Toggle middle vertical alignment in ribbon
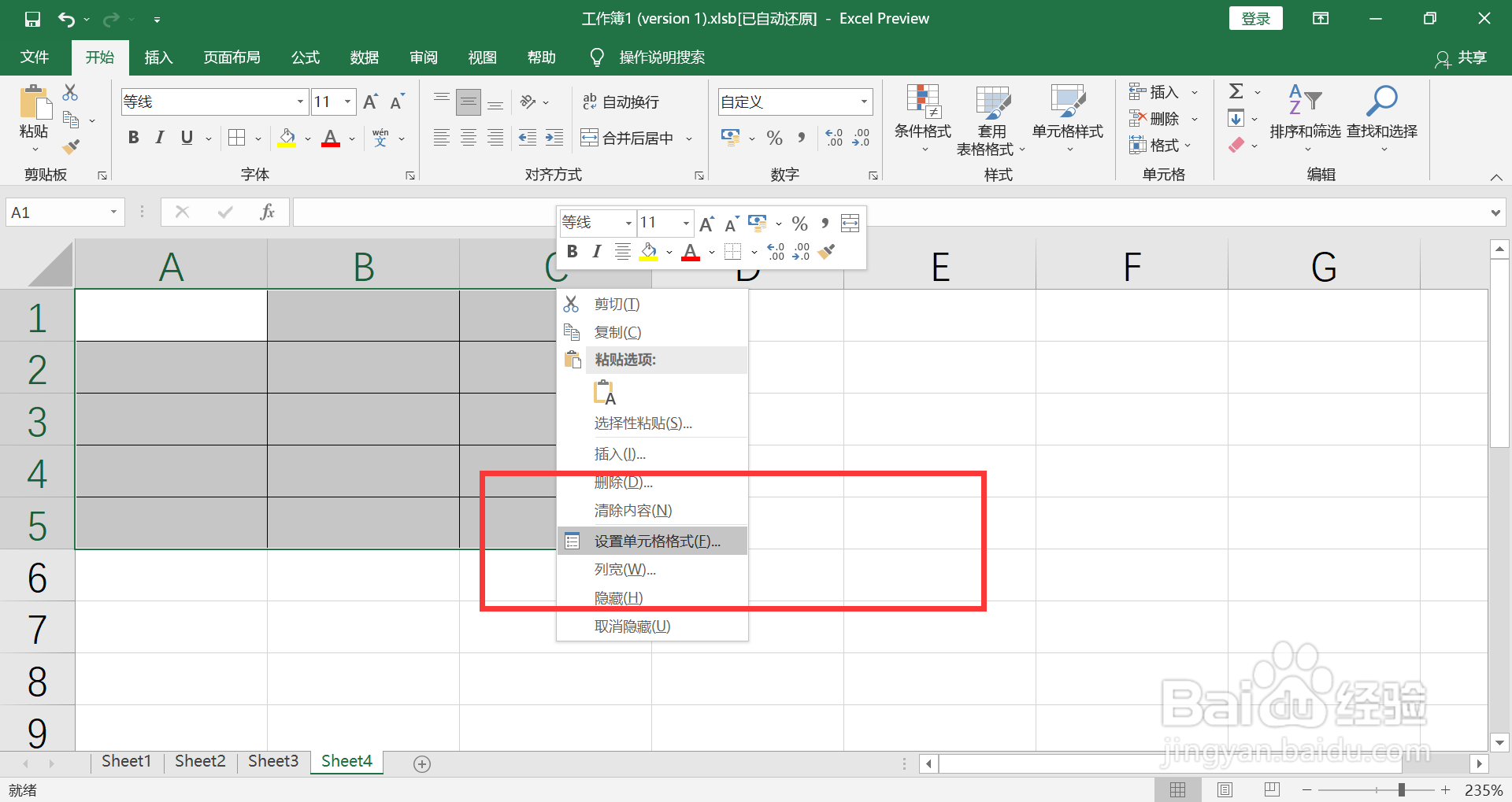The image size is (1512, 802). coord(469,102)
